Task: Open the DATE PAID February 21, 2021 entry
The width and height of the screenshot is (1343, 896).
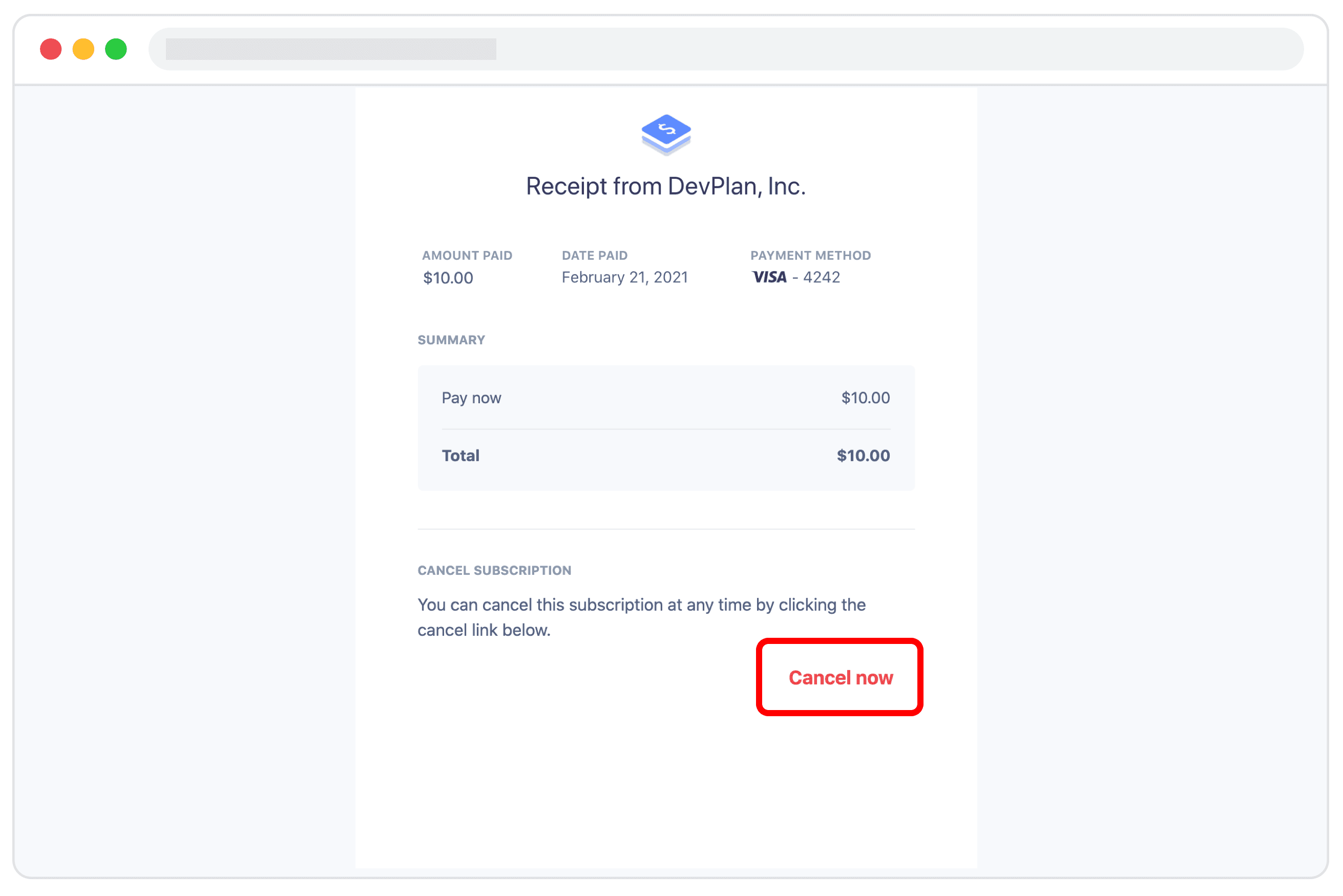Action: click(x=625, y=277)
